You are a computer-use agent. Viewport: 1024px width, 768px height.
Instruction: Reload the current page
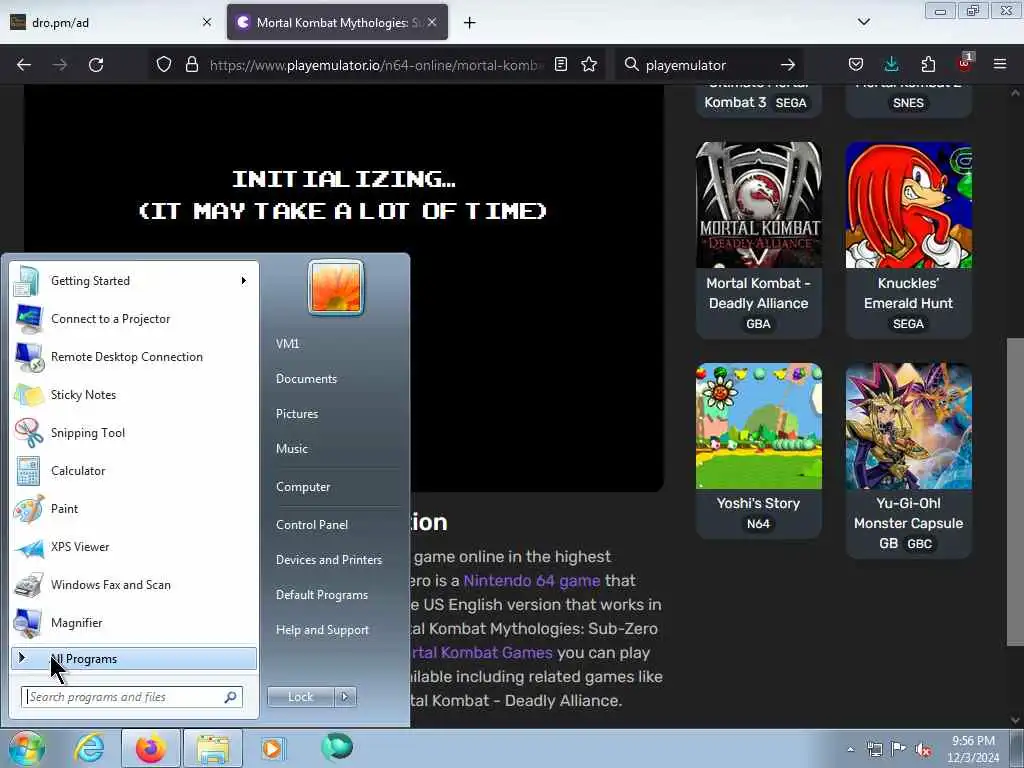click(x=96, y=65)
